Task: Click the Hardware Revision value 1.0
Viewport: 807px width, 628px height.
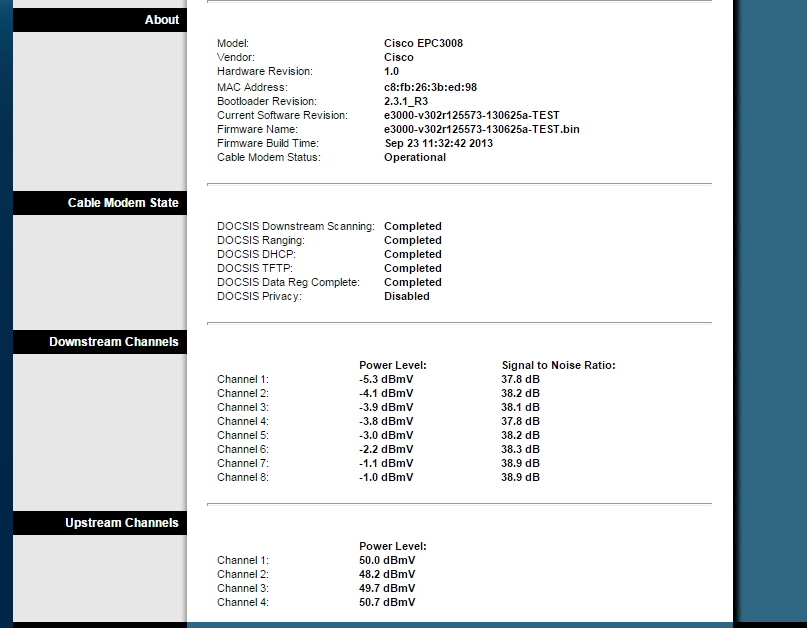Action: (x=391, y=72)
